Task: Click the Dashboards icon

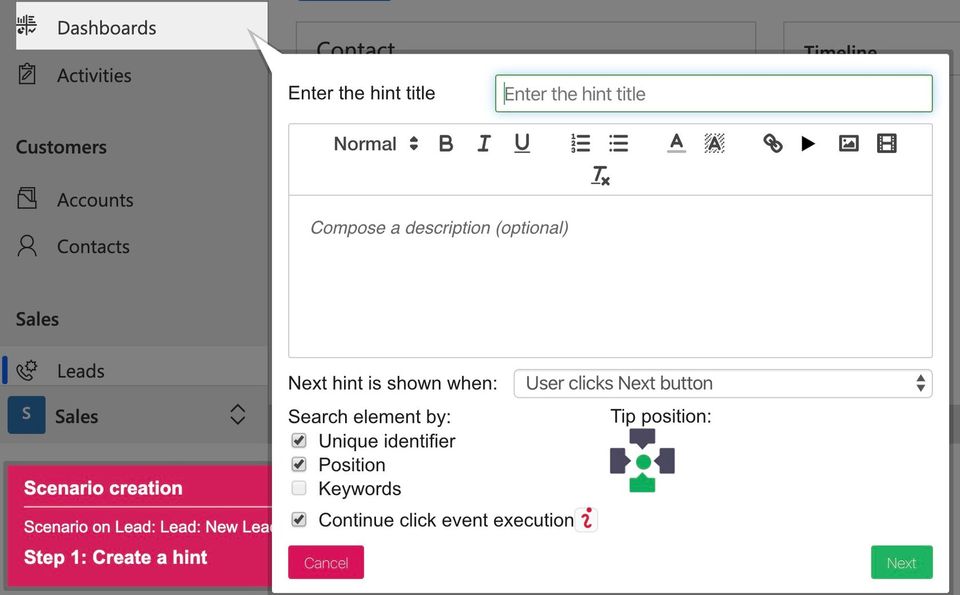Action: tap(26, 26)
